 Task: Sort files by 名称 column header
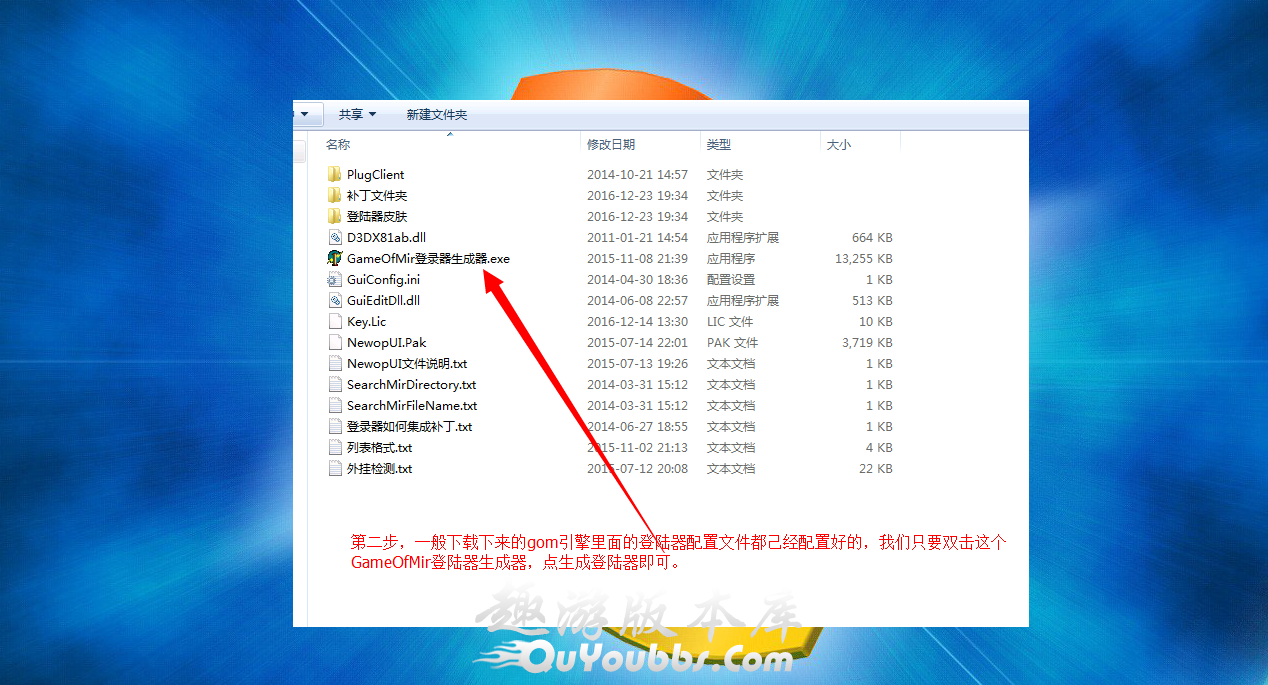tap(338, 145)
